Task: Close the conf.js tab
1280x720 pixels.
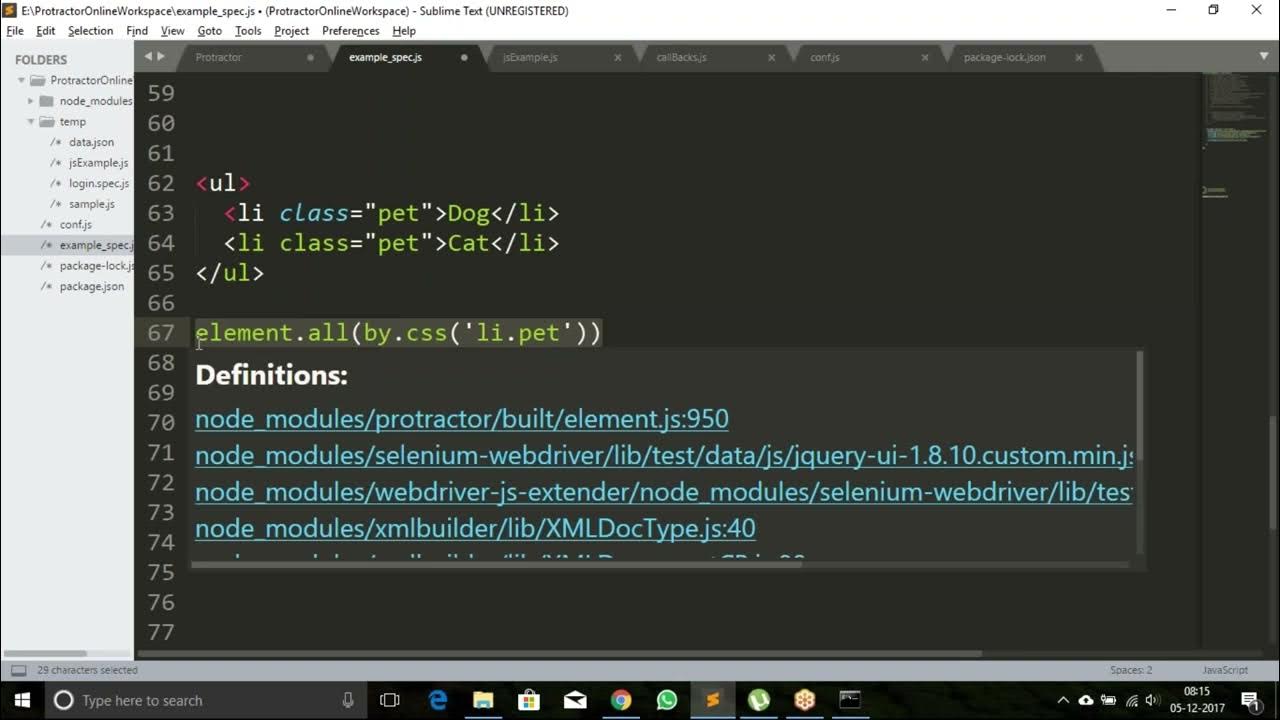Action: pos(925,57)
